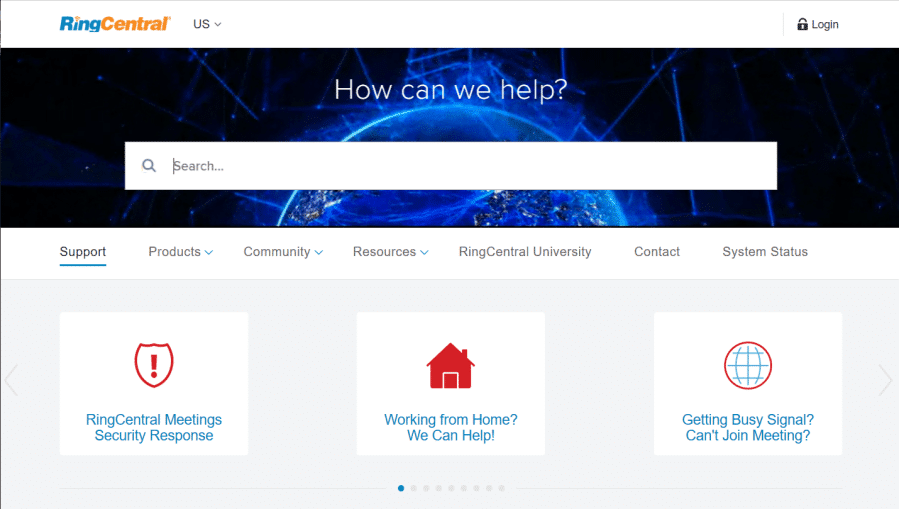Open the System Status page
Screen dimensions: 899x509
pos(765,252)
